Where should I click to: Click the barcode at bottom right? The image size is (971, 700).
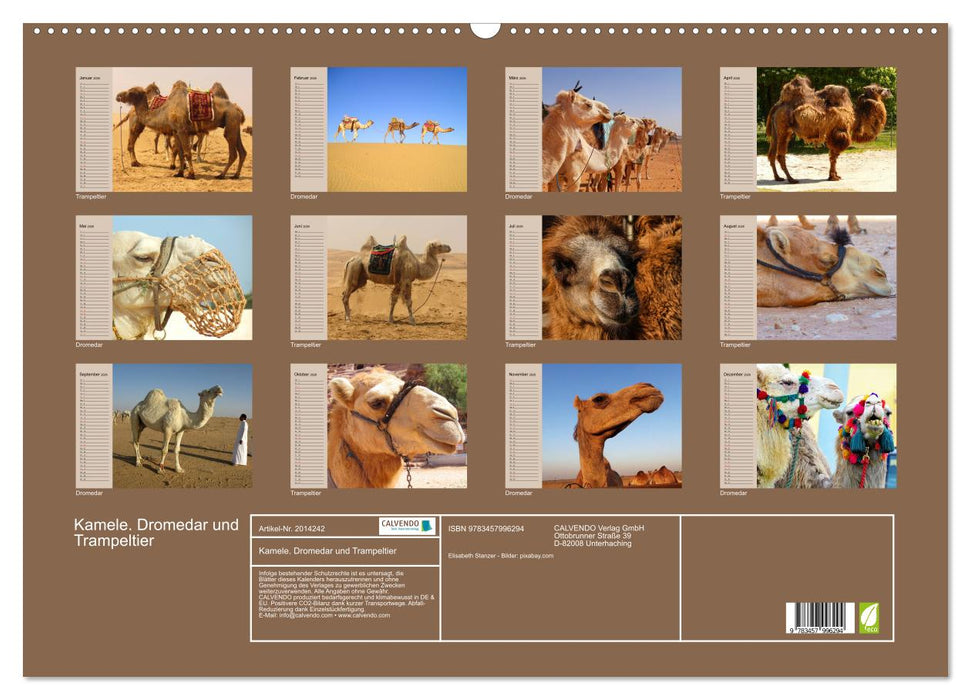pos(819,617)
